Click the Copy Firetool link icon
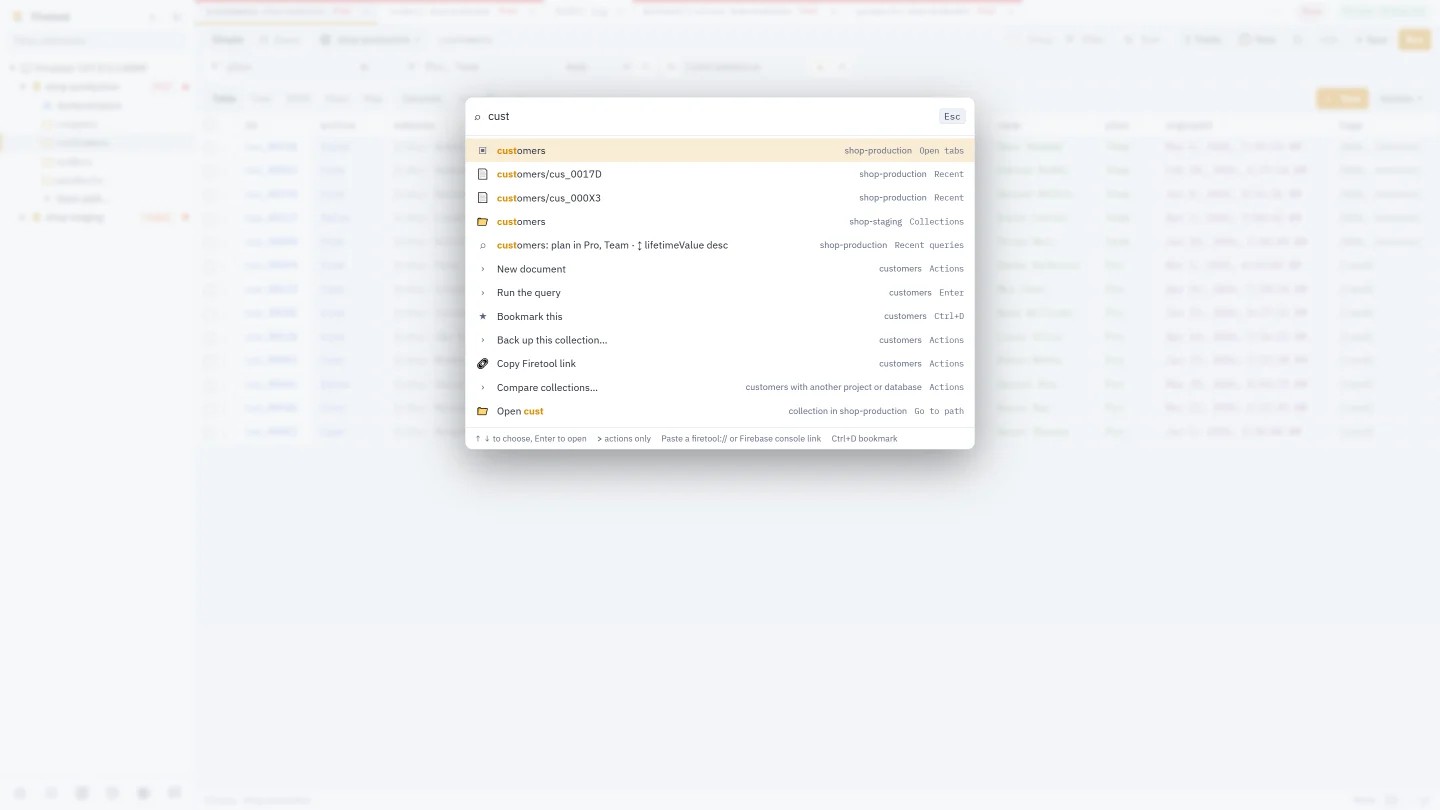 pos(483,364)
